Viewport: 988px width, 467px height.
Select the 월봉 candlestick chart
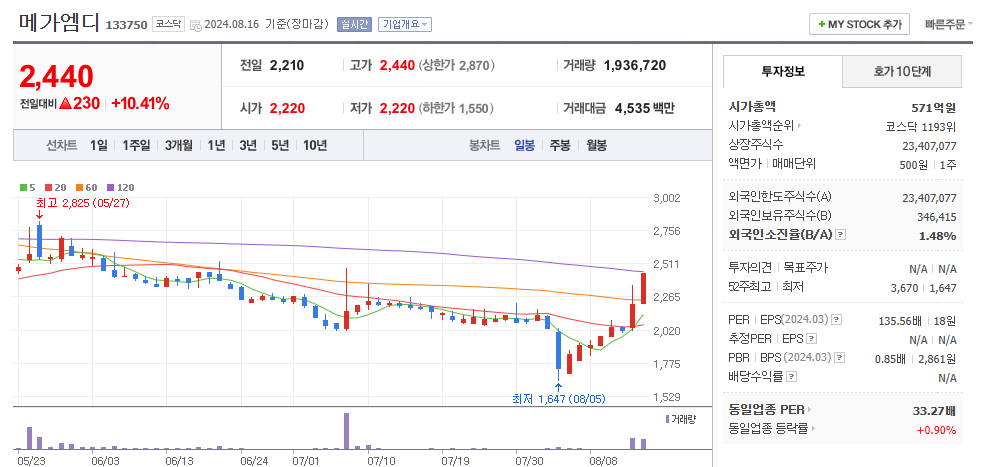tap(596, 146)
